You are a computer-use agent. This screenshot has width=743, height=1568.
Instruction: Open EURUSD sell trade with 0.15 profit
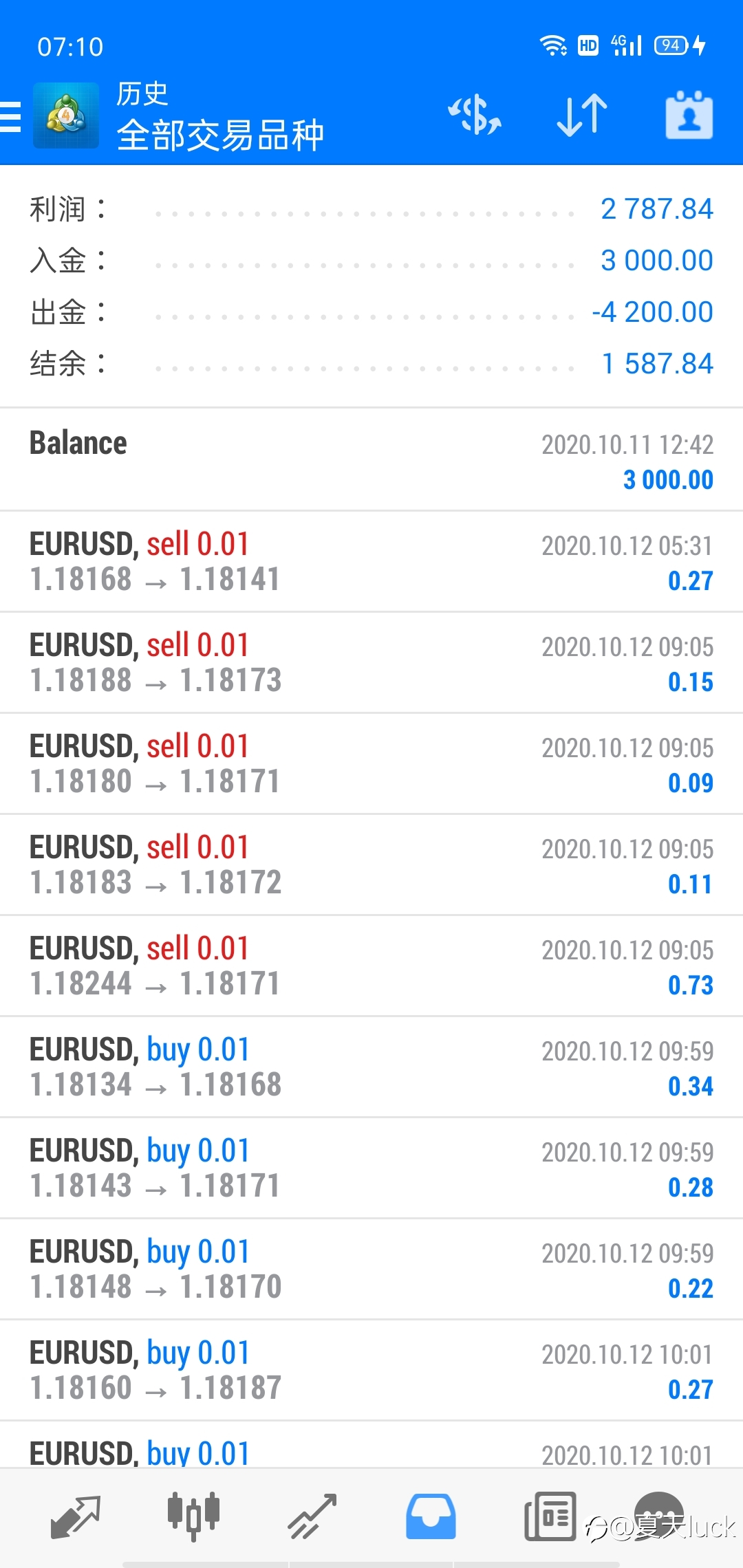tap(371, 662)
